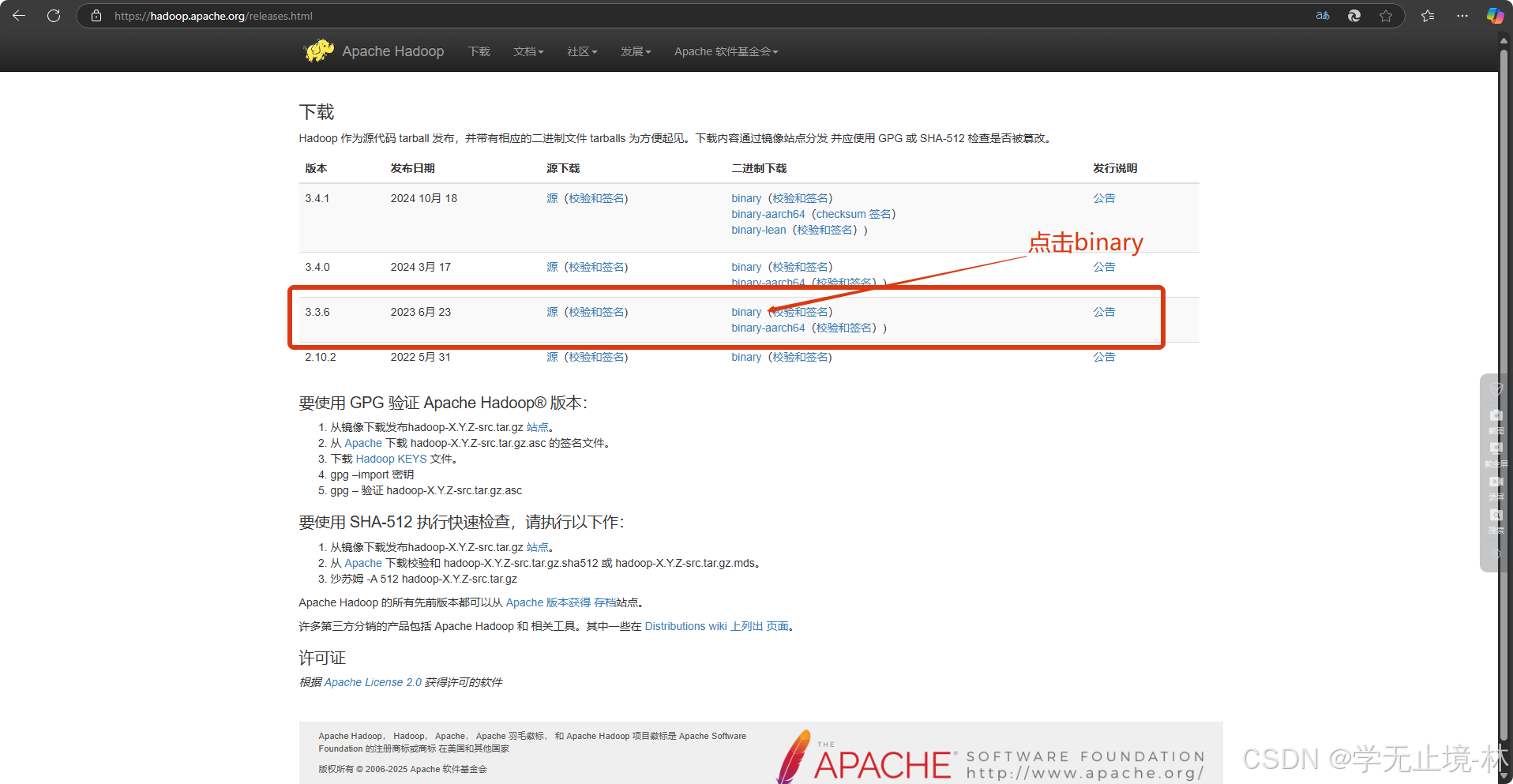Open the translate page icon in address bar
This screenshot has height=784, width=1513.
1323,16
